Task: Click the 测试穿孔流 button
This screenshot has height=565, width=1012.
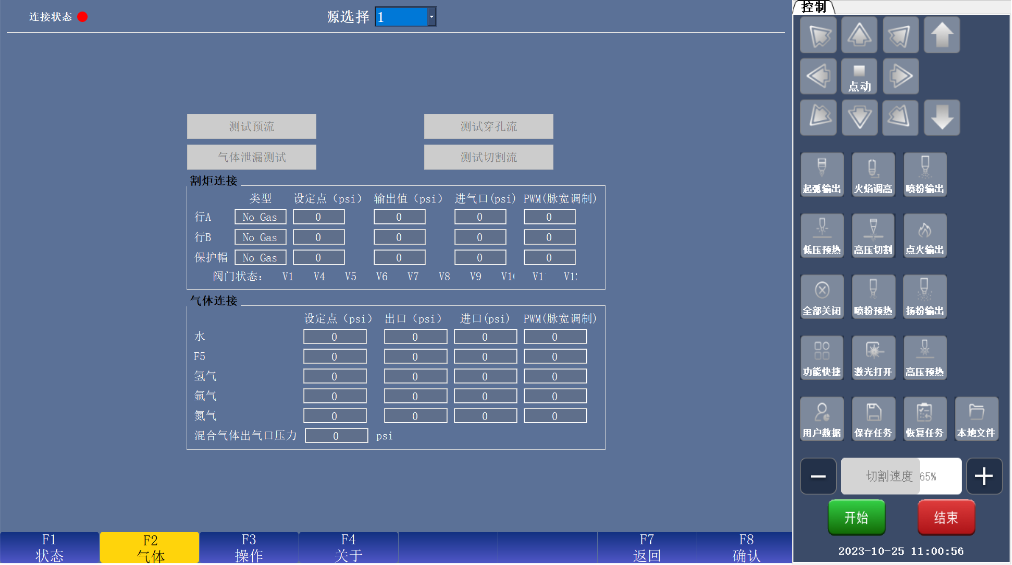Action: pyautogui.click(x=489, y=127)
